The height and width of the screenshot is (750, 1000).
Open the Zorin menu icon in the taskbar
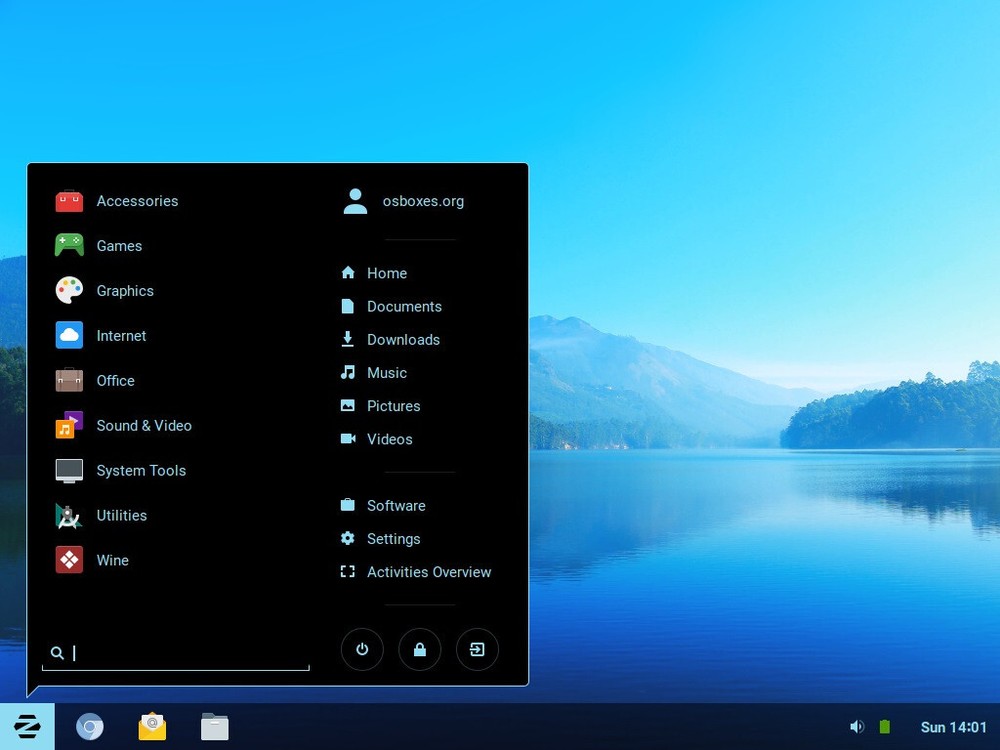[x=27, y=726]
